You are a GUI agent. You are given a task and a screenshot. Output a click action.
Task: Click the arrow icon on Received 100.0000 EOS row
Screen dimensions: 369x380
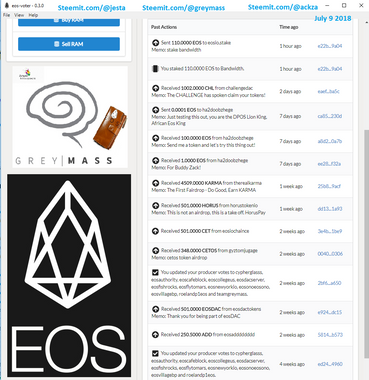[x=155, y=138]
